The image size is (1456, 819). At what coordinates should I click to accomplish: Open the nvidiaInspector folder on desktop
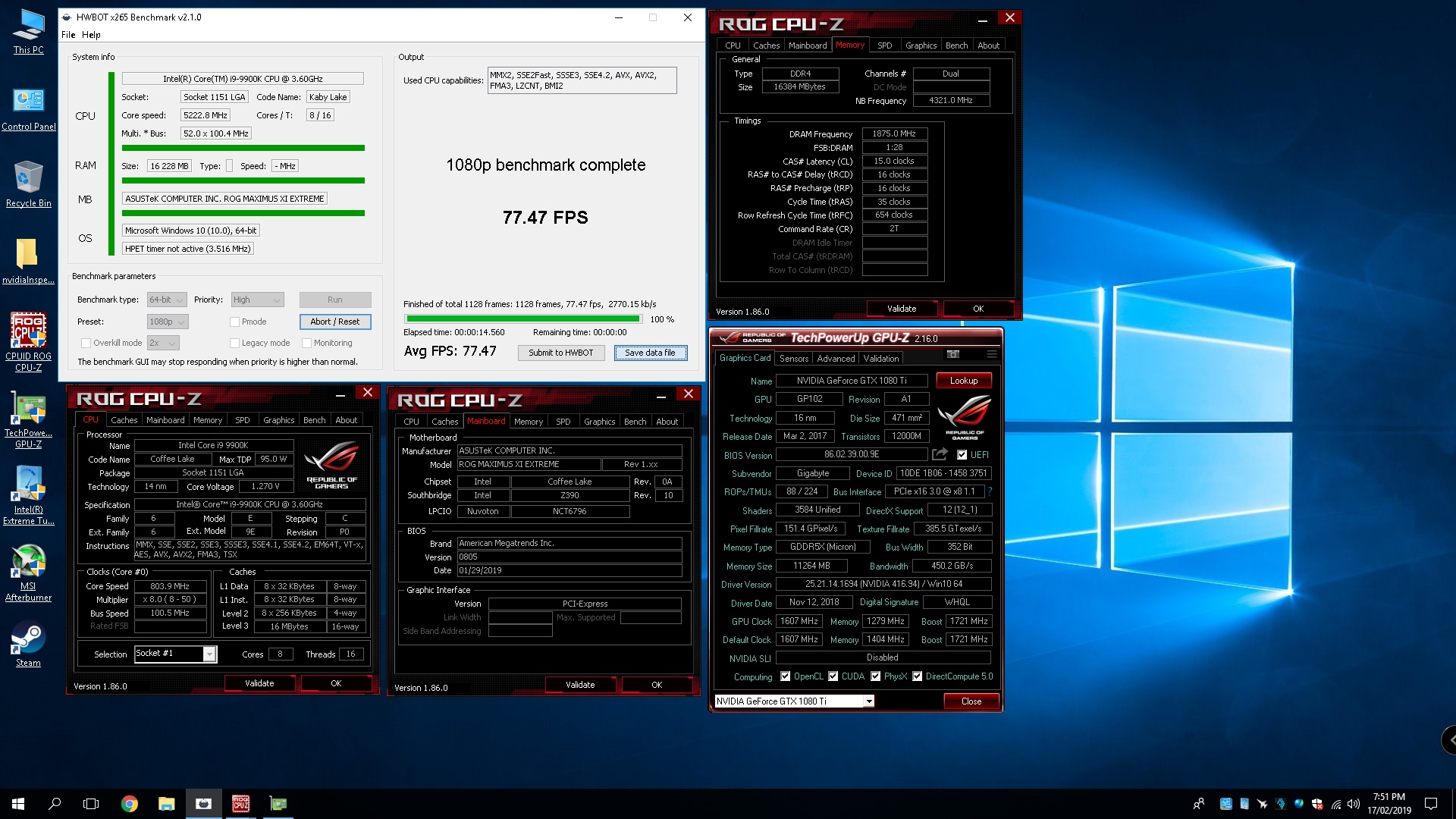pyautogui.click(x=28, y=261)
